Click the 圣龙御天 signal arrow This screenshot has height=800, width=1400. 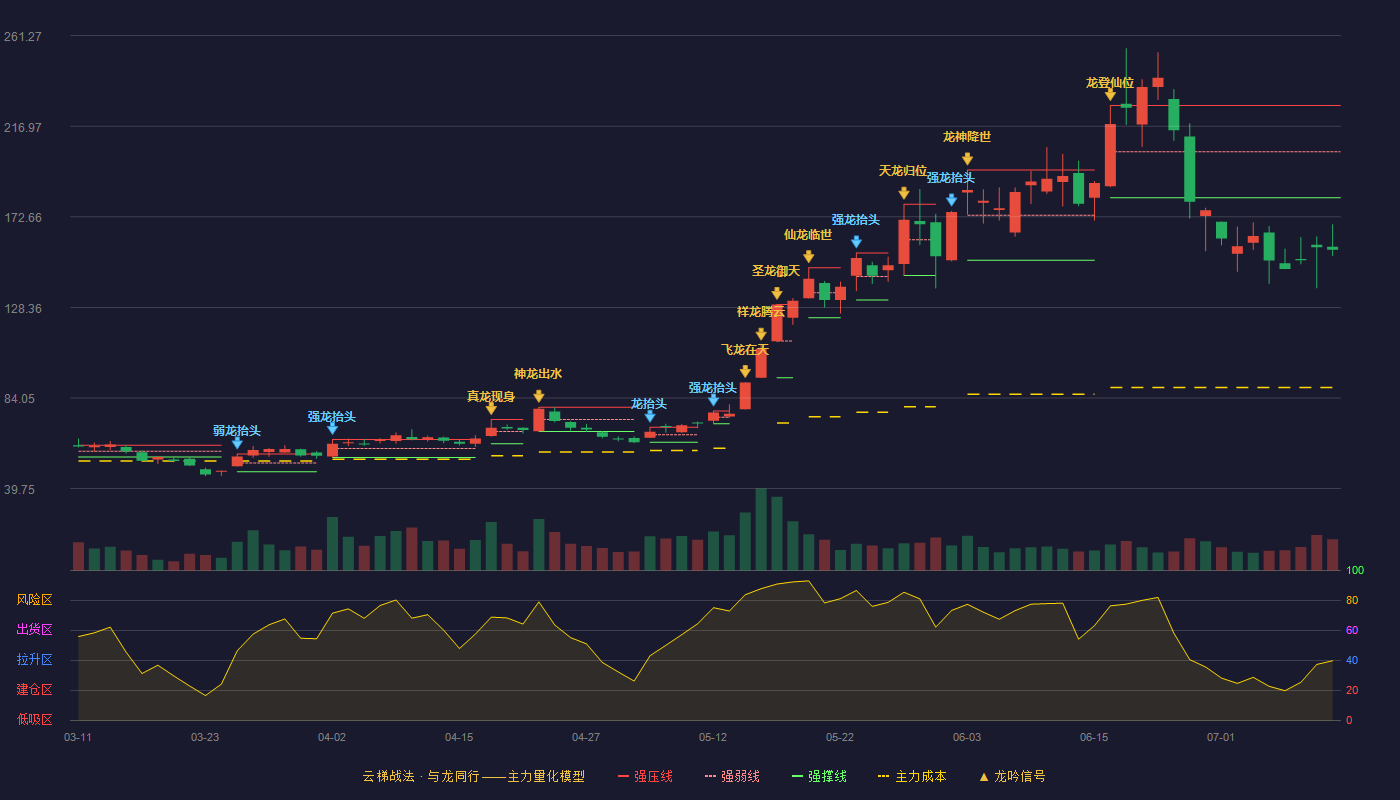[777, 294]
